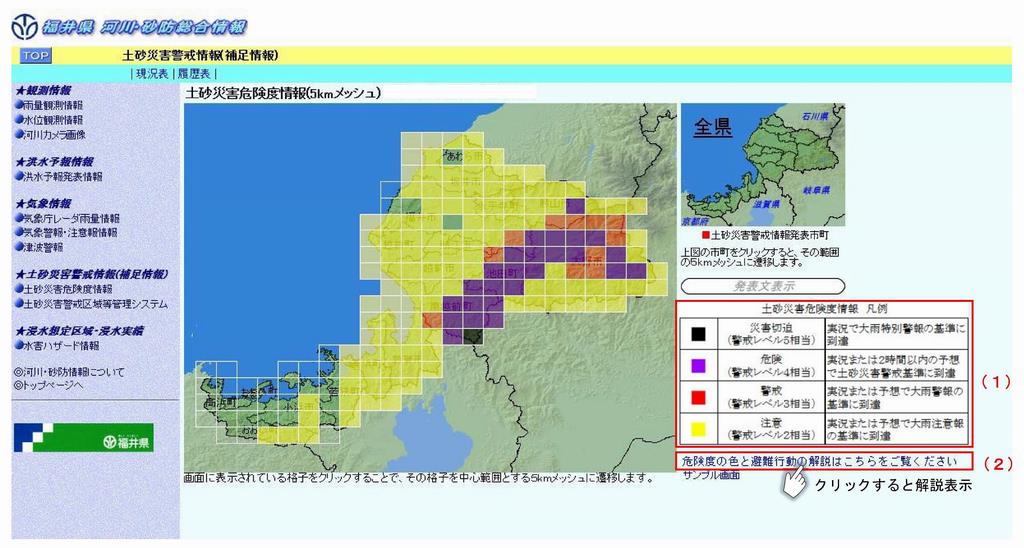
Task: Open 水害ハザード情報 link
Action: coord(61,346)
